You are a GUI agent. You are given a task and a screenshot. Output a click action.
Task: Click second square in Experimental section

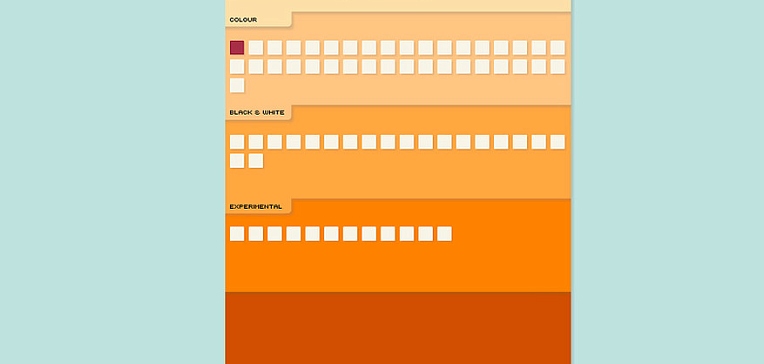256,233
